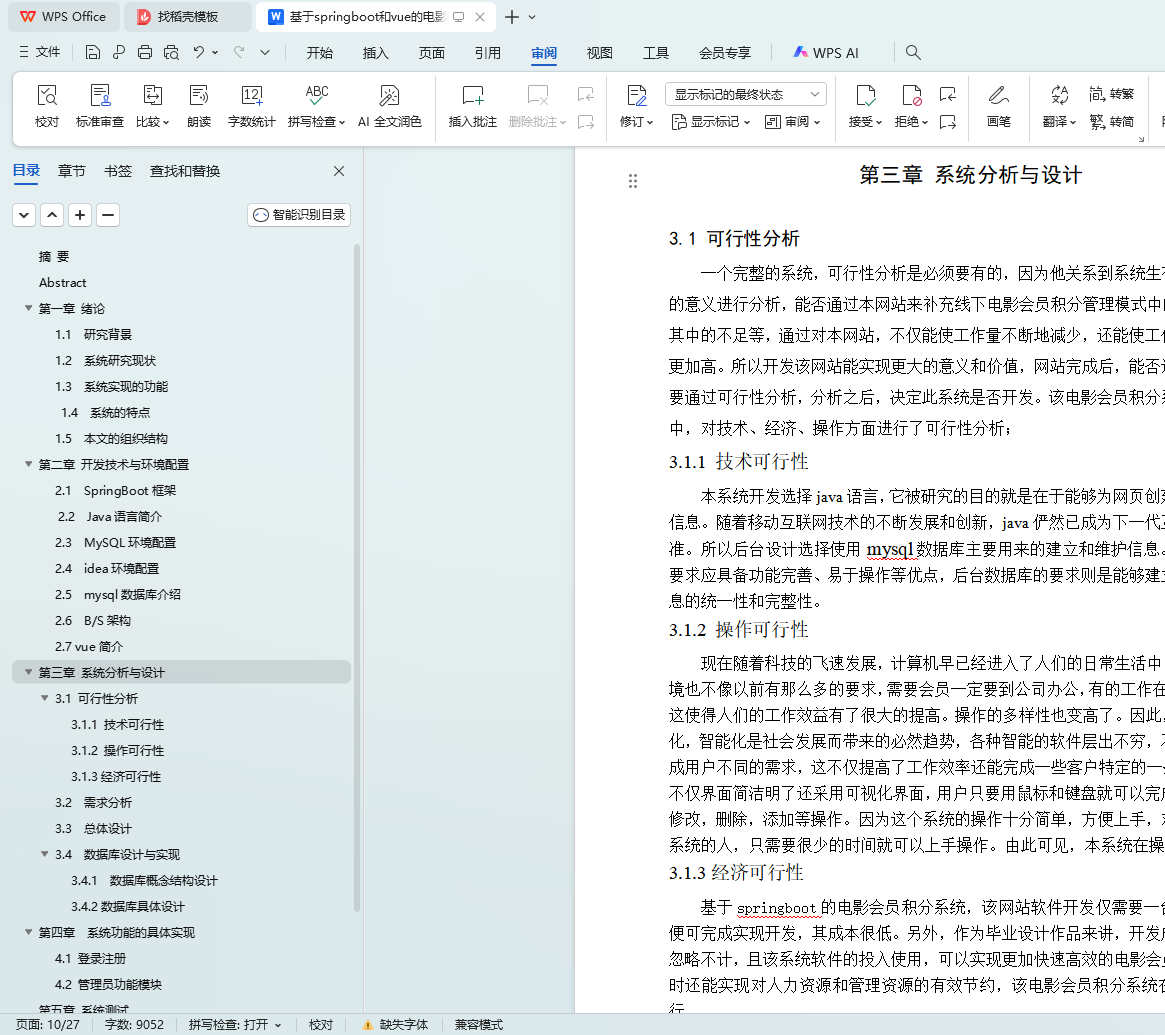Switch to the 引用 ribbon tab
1165x1035 pixels.
point(487,53)
